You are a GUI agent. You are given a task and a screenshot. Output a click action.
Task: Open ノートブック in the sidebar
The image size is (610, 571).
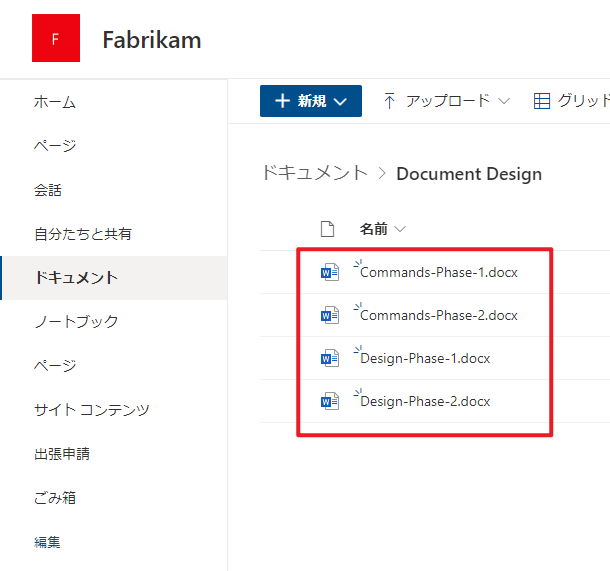[76, 322]
